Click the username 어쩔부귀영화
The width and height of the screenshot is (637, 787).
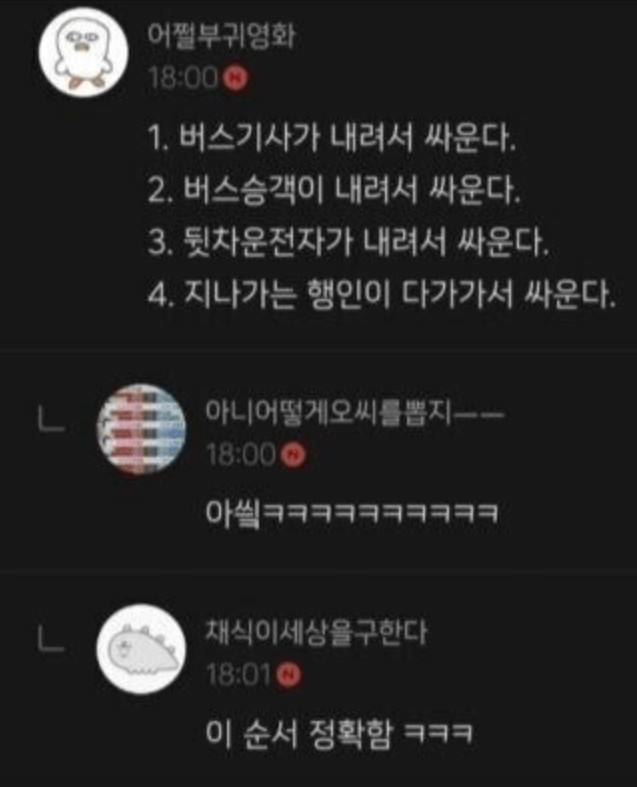point(221,36)
